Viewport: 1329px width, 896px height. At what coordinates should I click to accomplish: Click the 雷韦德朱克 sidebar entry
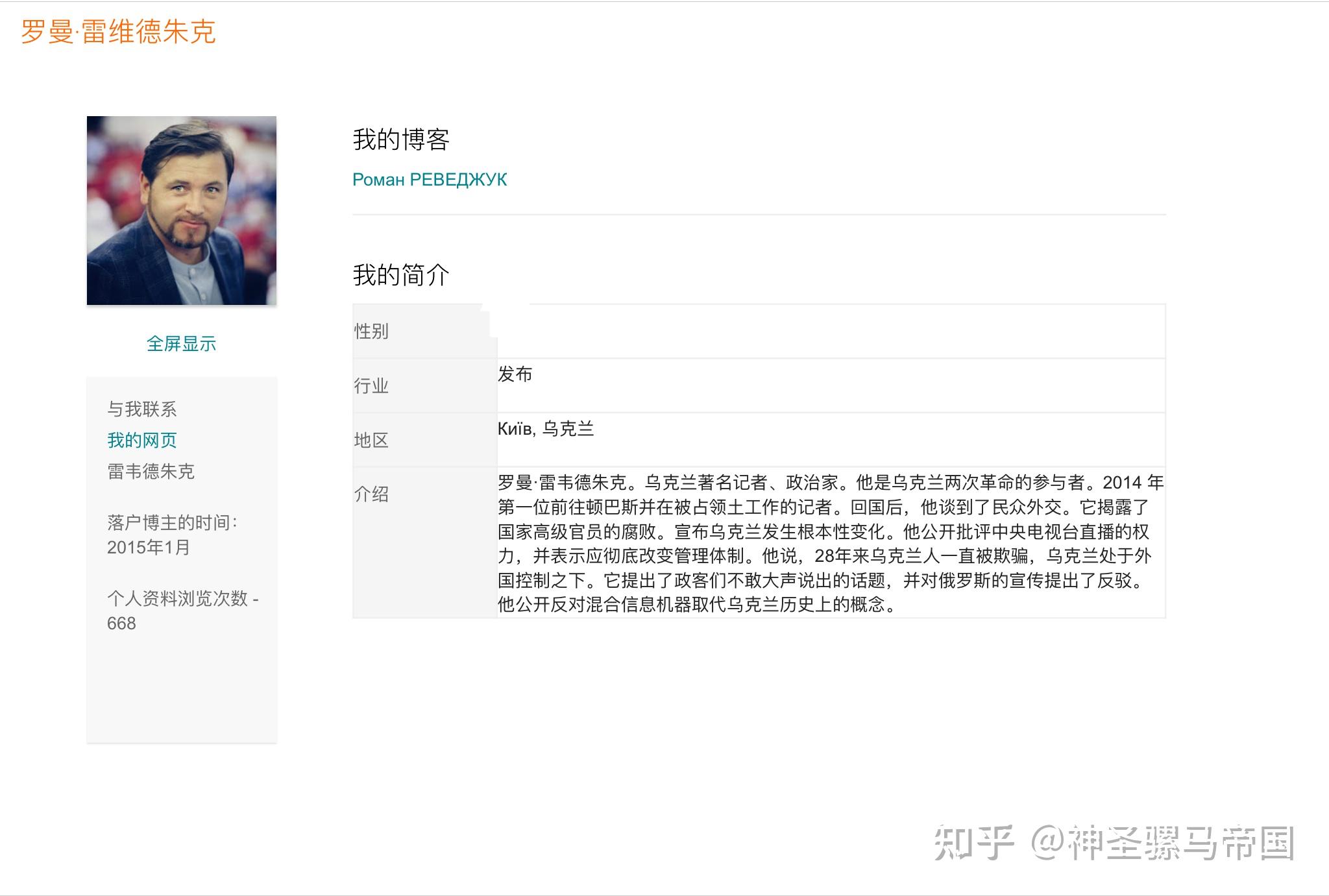click(151, 472)
